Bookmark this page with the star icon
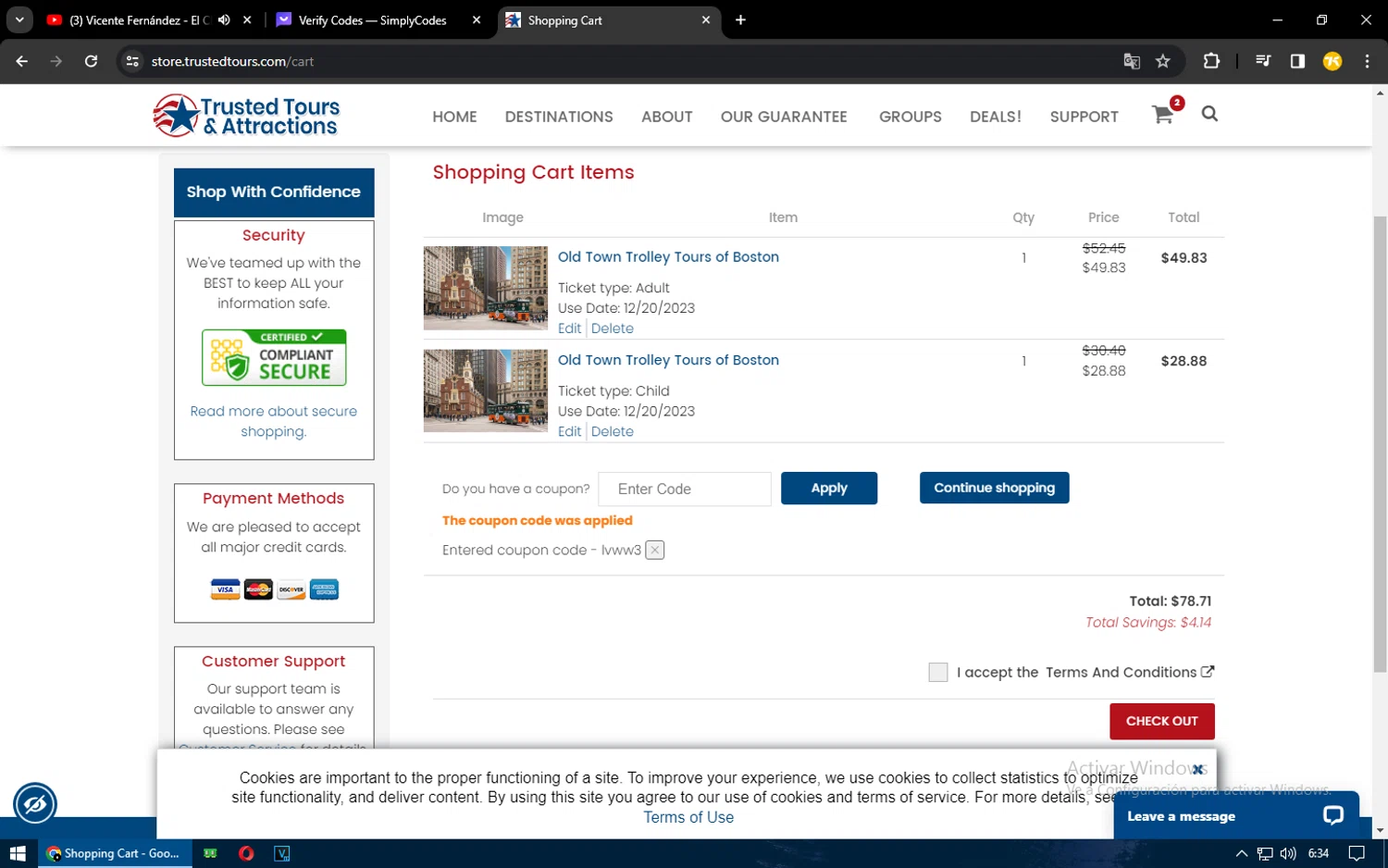The height and width of the screenshot is (868, 1388). (x=1163, y=61)
